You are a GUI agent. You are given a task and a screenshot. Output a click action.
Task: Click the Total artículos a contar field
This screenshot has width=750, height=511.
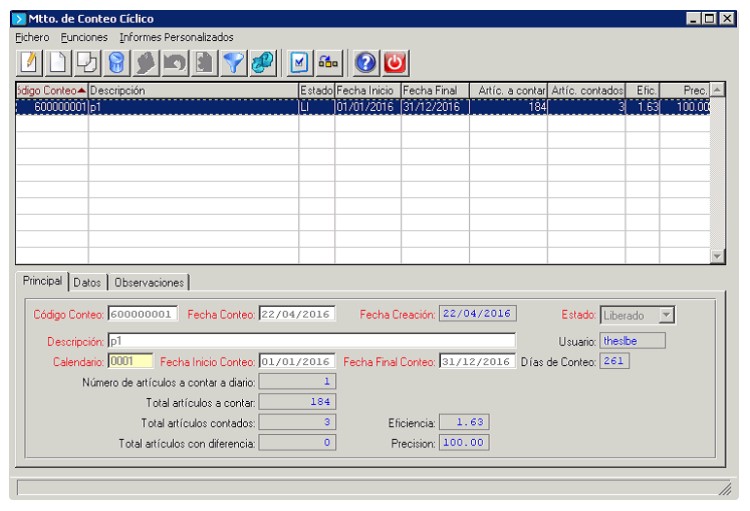(297, 402)
